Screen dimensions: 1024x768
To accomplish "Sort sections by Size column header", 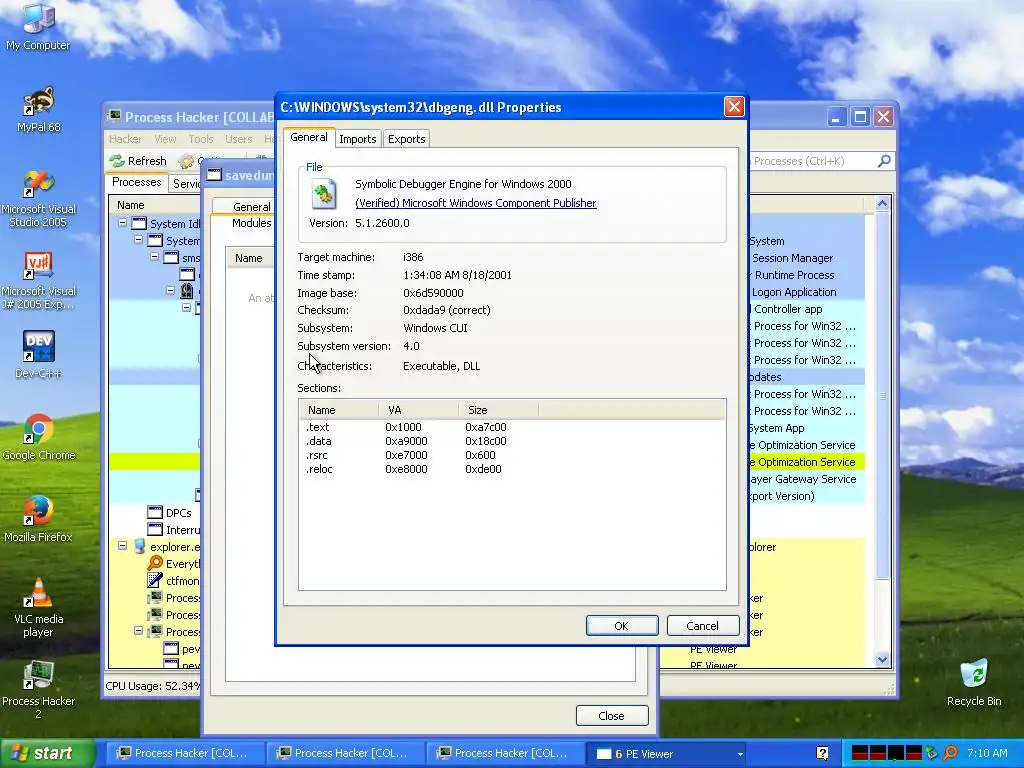I will tap(499, 409).
